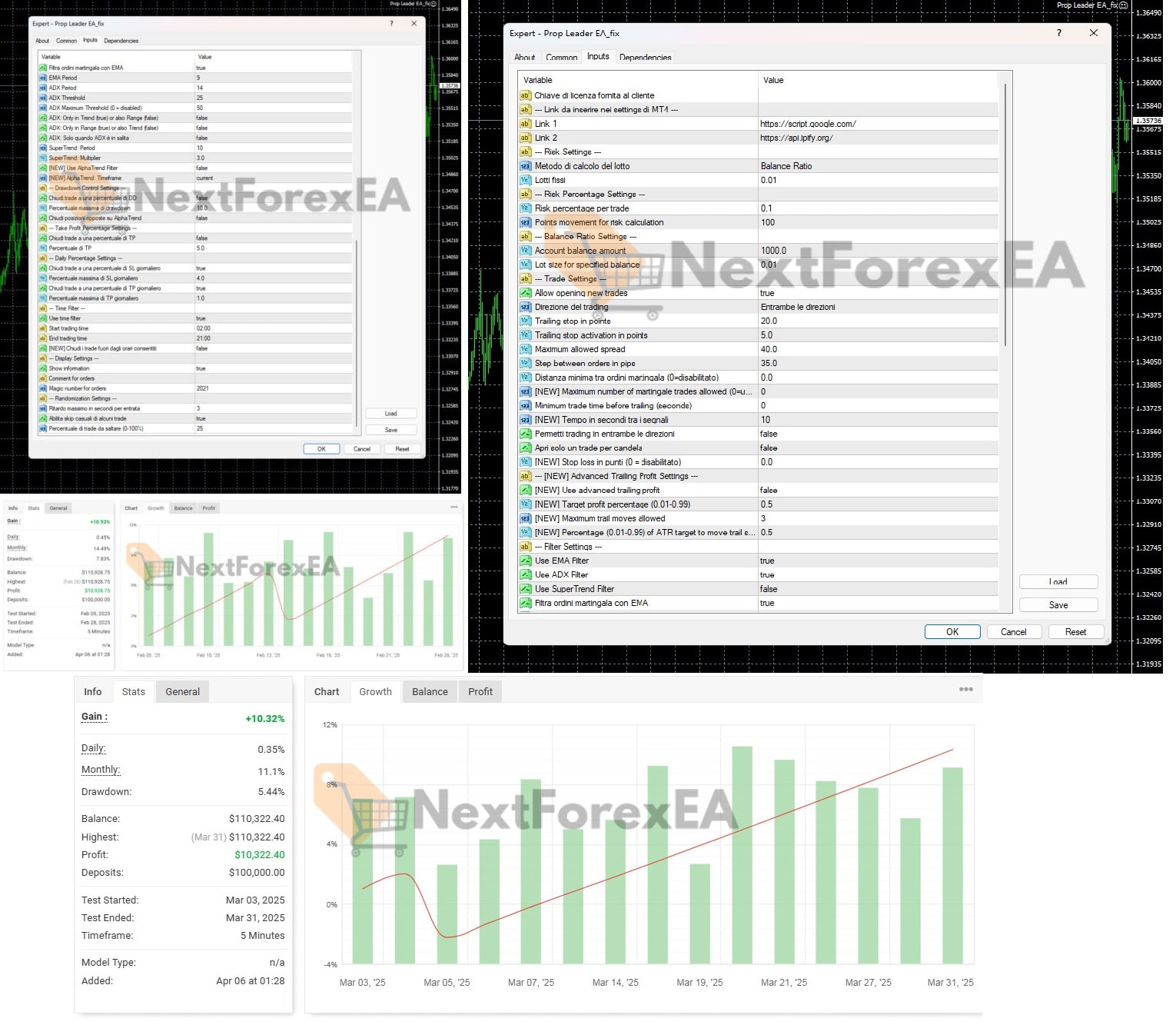Select the Inputs tab in larger Expert dialog
The image size is (1176, 1025).
598,56
